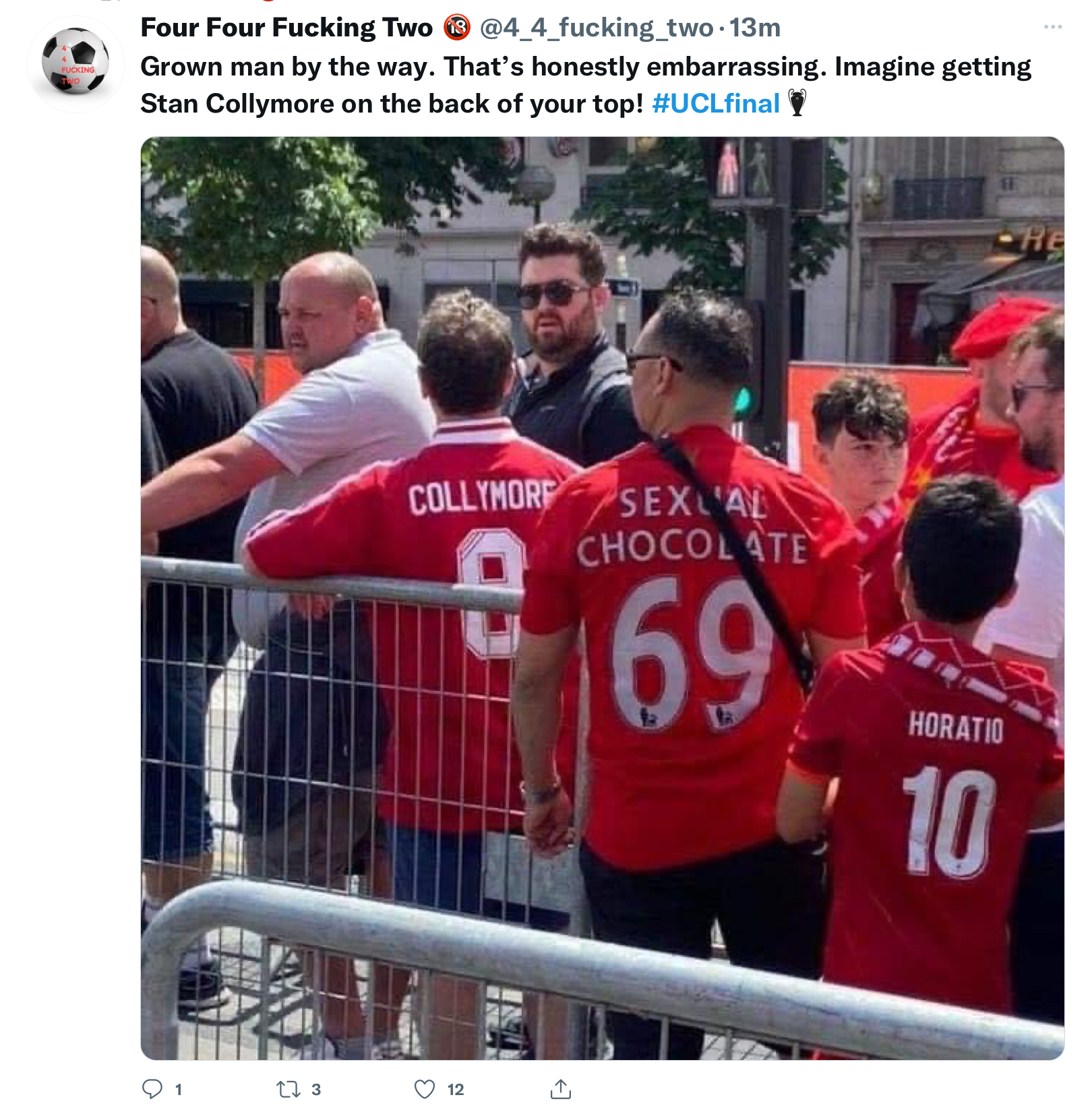Click the no-under-18 badge beside the name
The height and width of the screenshot is (1118, 1092).
[x=456, y=28]
